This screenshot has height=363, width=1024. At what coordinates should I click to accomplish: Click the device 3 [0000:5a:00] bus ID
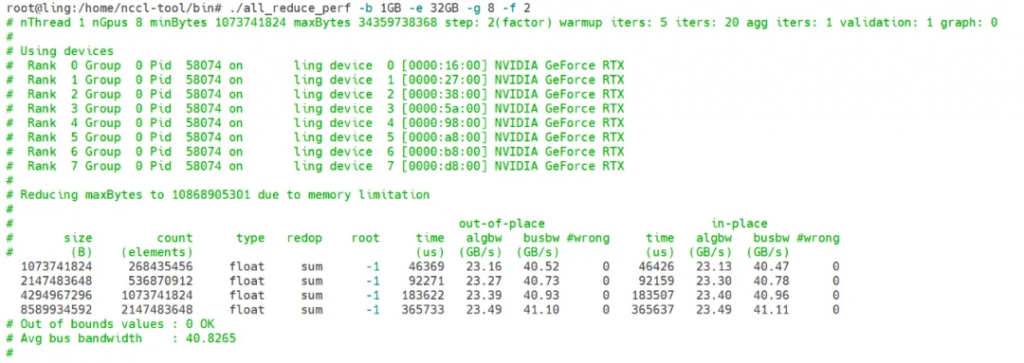(445, 108)
